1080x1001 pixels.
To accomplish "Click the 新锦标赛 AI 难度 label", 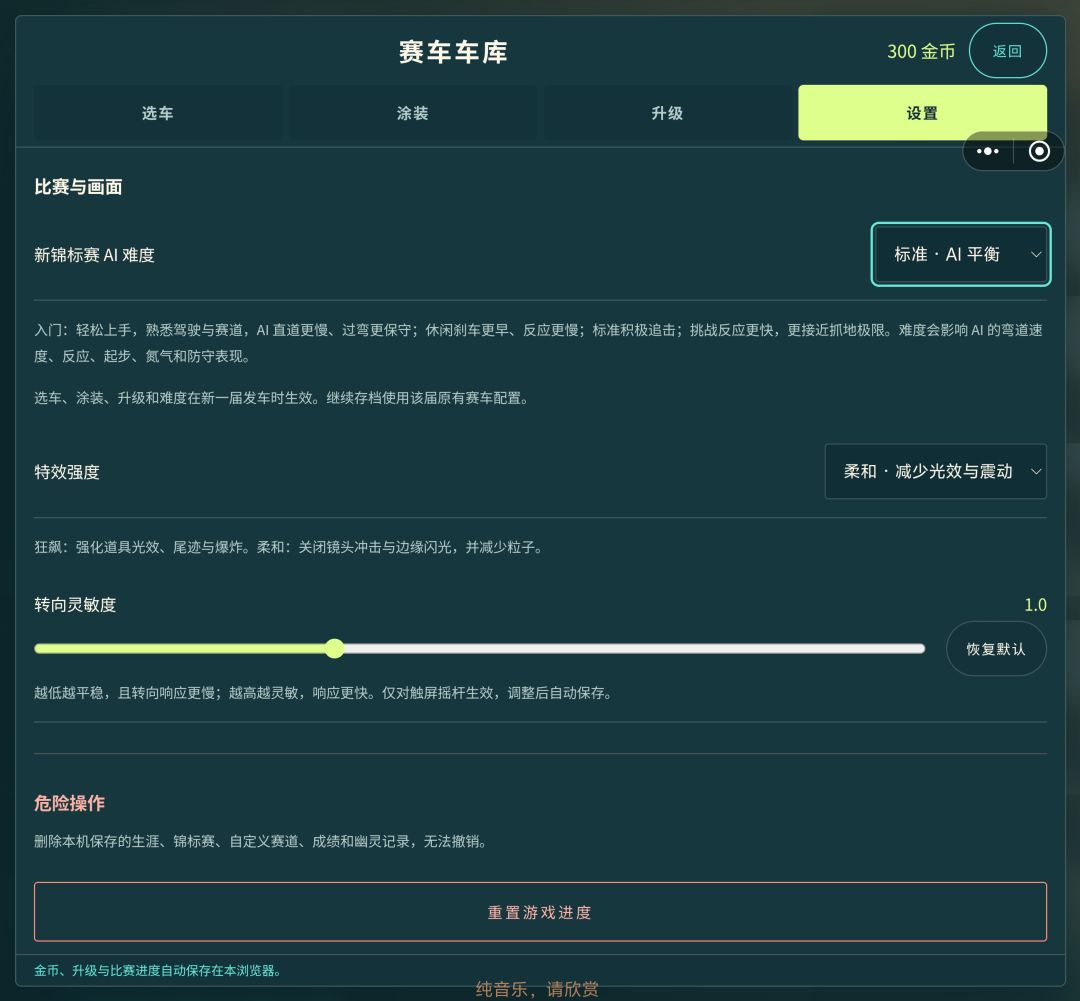I will click(x=94, y=255).
